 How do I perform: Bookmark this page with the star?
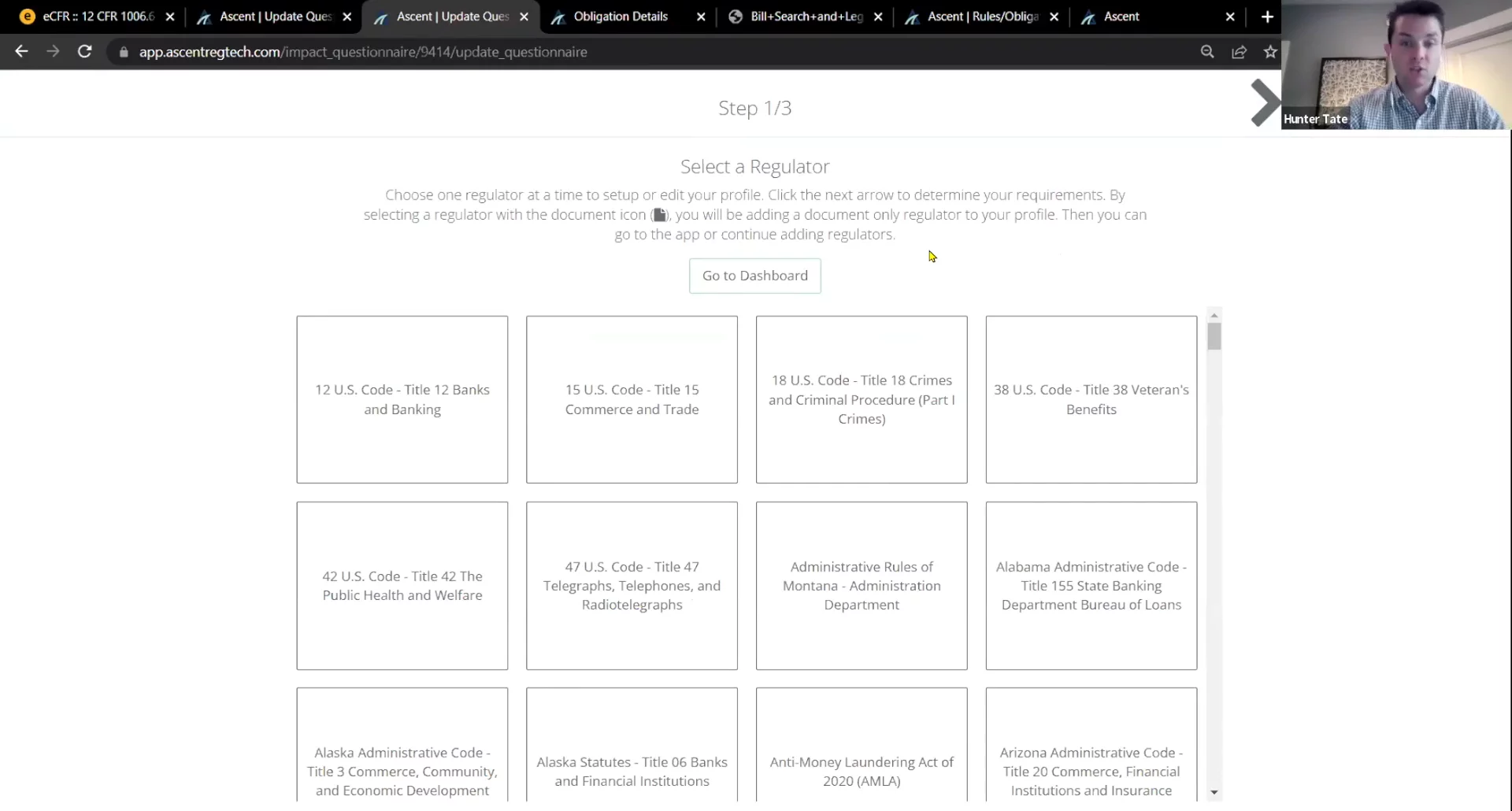[x=1269, y=52]
